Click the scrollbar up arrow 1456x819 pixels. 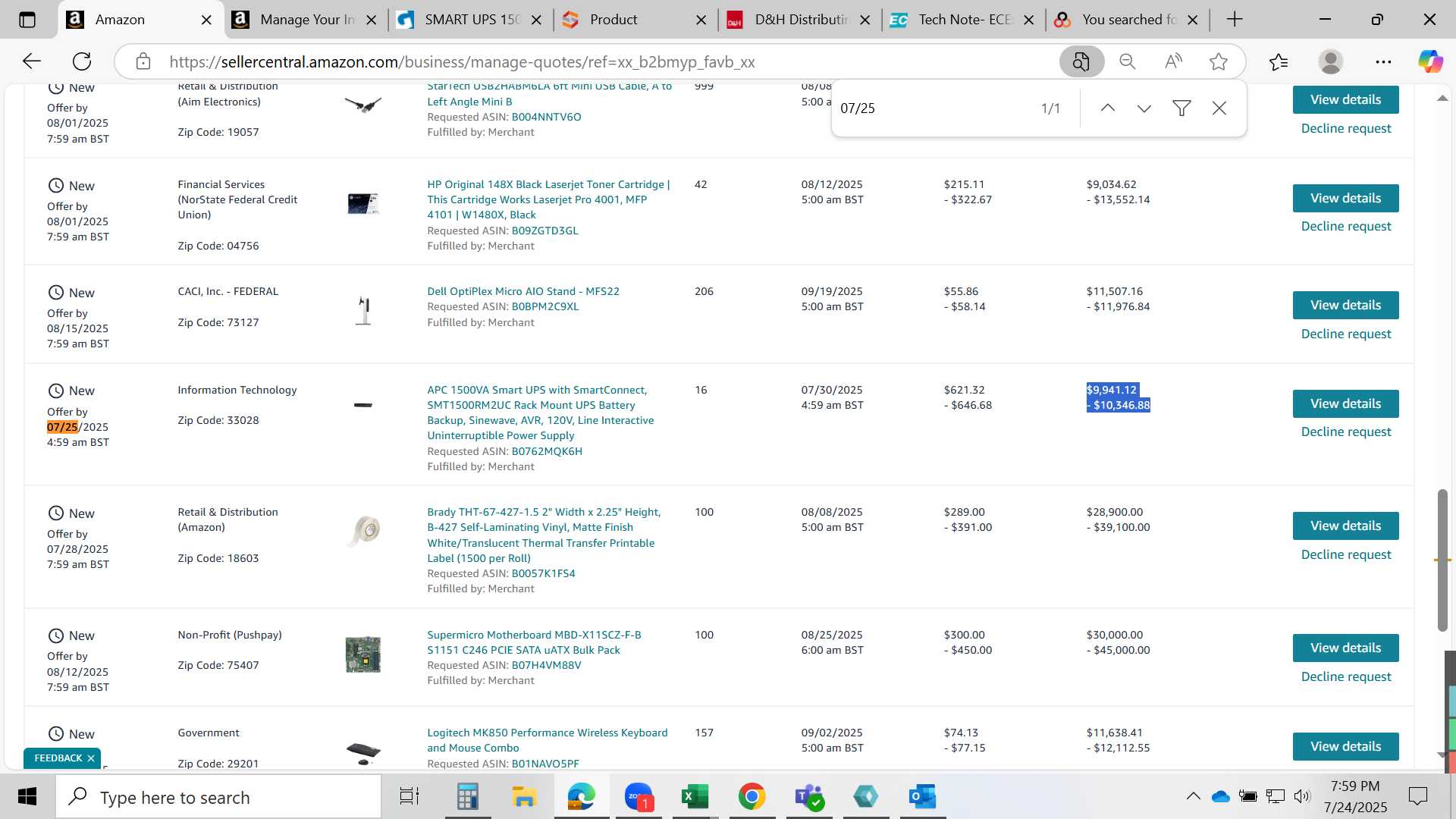1442,99
